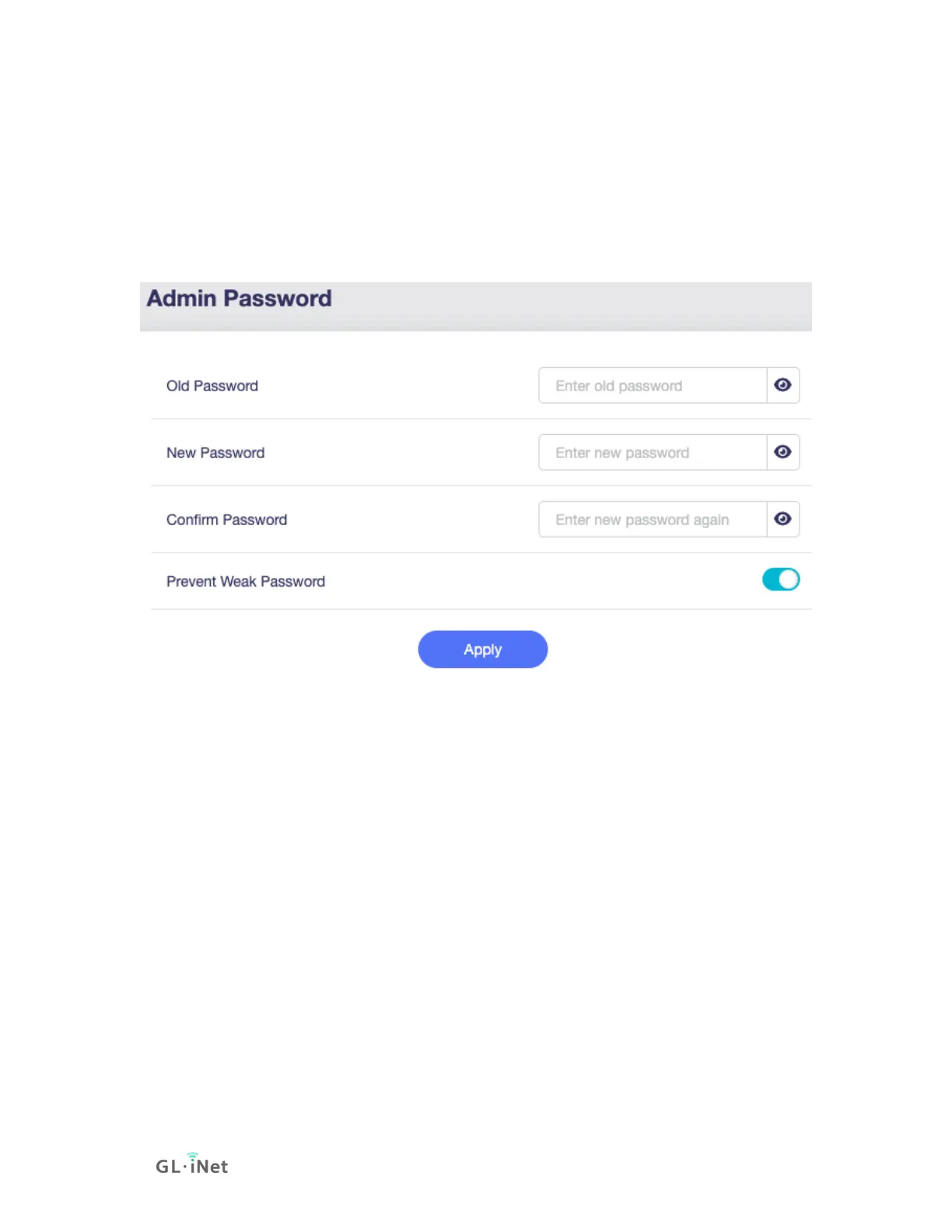The height and width of the screenshot is (1232, 952).
Task: Unmask the confirm password eye icon
Action: tap(782, 519)
